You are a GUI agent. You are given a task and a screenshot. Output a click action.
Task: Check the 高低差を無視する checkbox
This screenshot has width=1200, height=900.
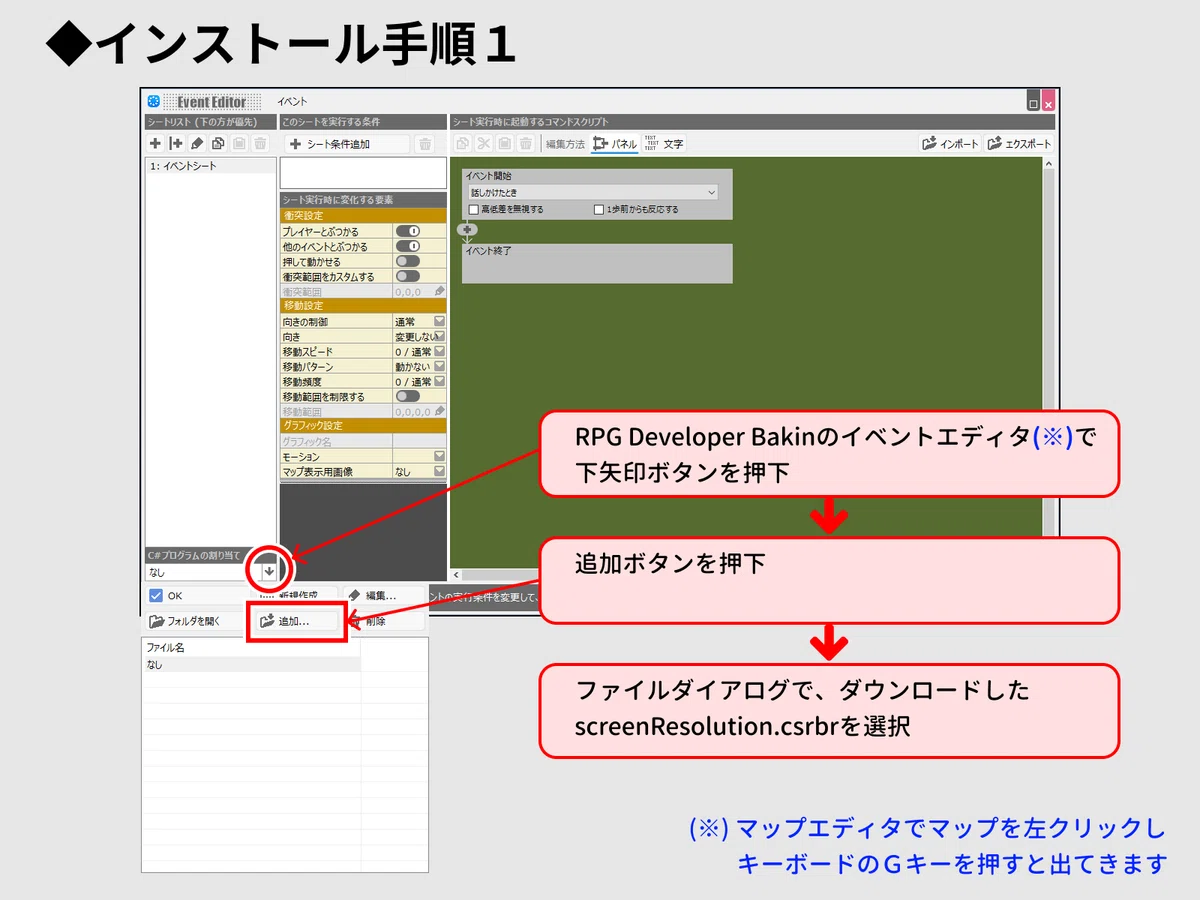[x=474, y=210]
